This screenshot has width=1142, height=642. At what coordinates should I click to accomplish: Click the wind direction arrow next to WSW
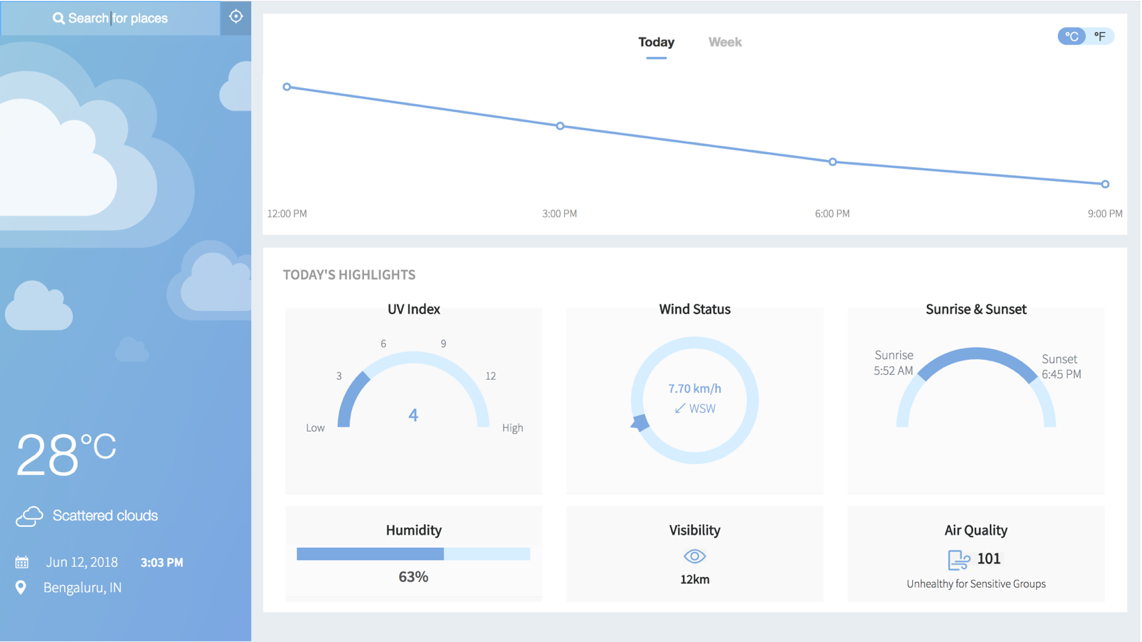680,409
